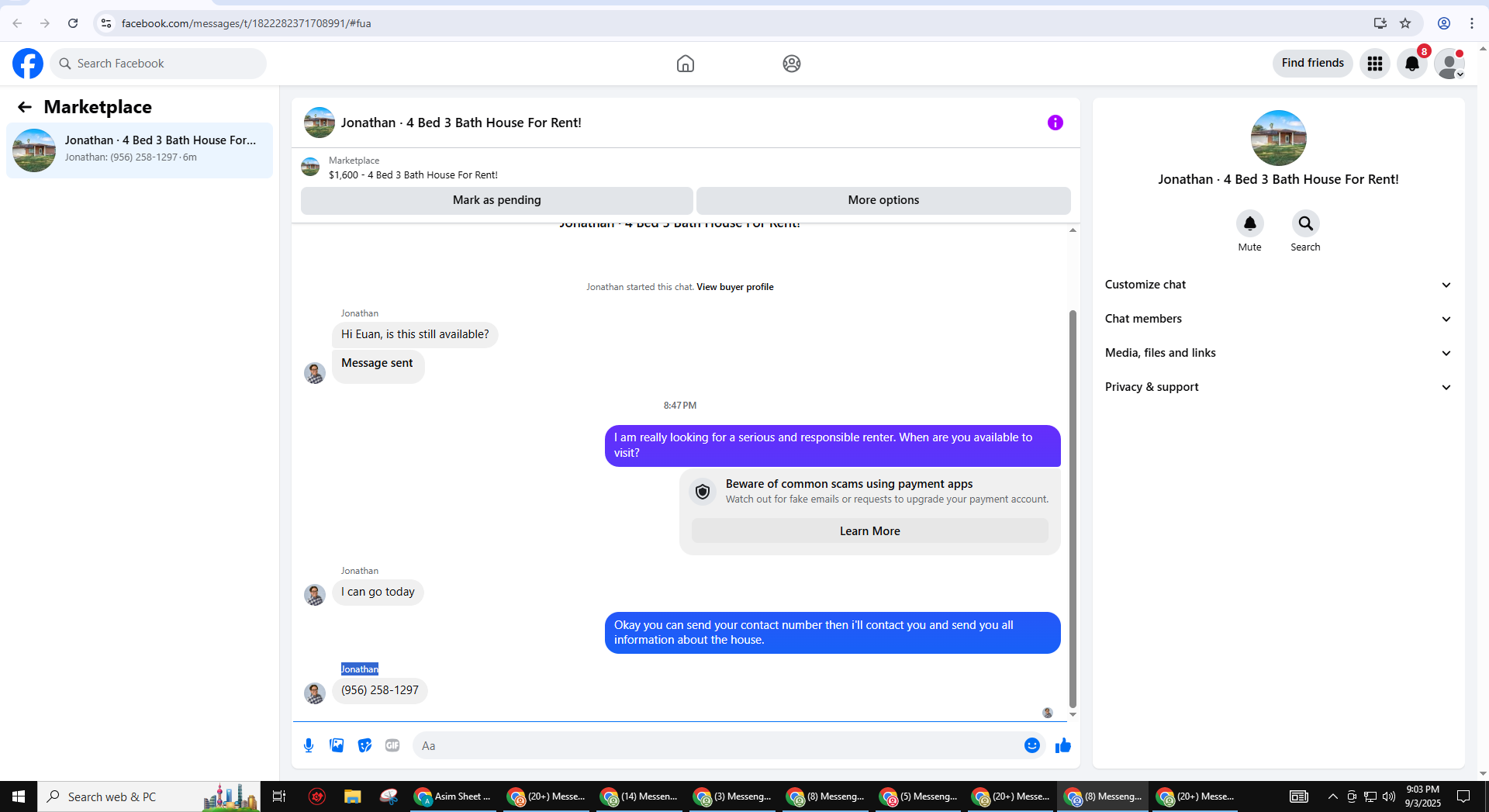Select Jonathan conversation in Marketplace list
This screenshot has height=812, width=1489.
tap(140, 150)
